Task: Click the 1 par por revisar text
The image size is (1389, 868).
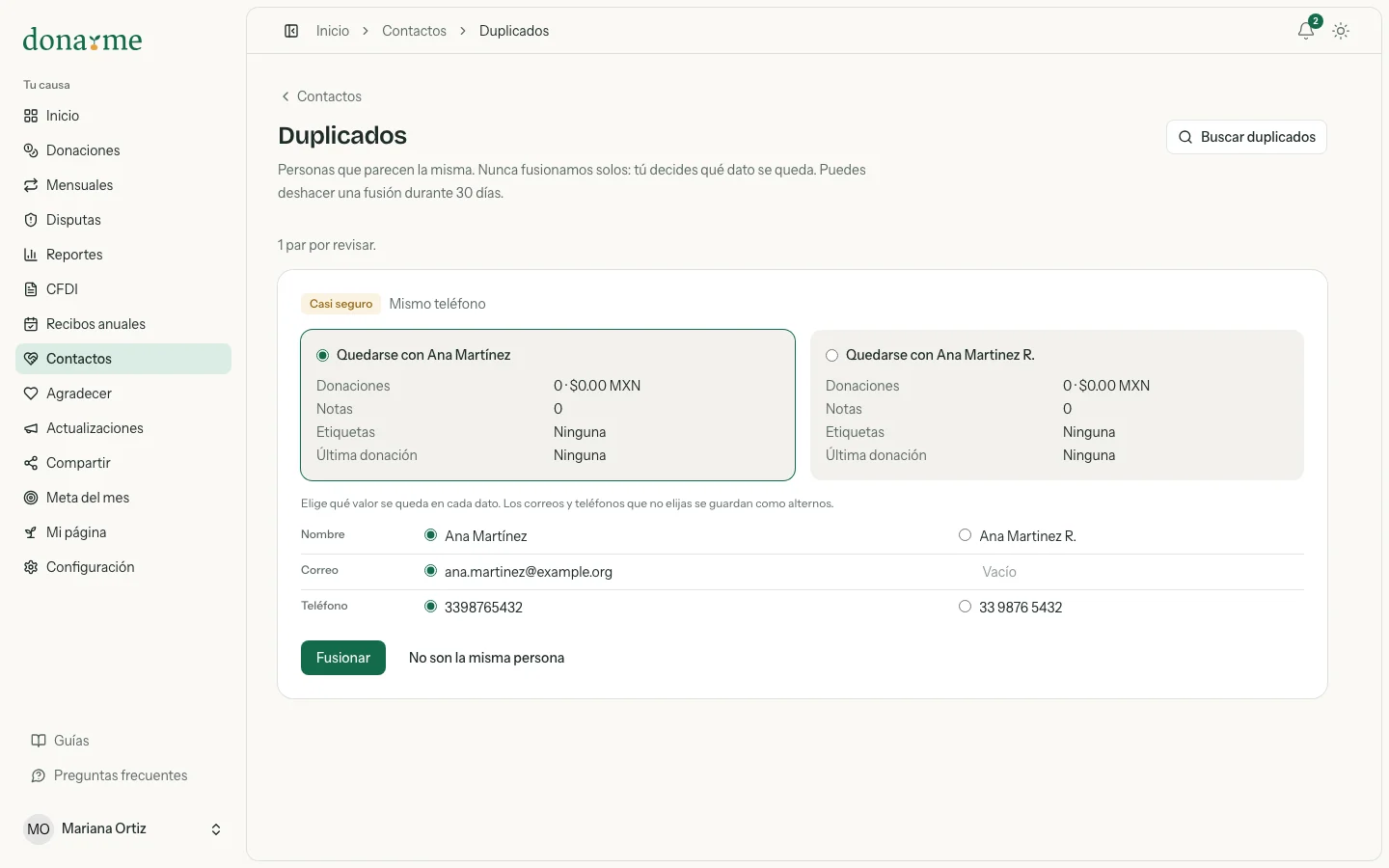Action: pyautogui.click(x=327, y=245)
